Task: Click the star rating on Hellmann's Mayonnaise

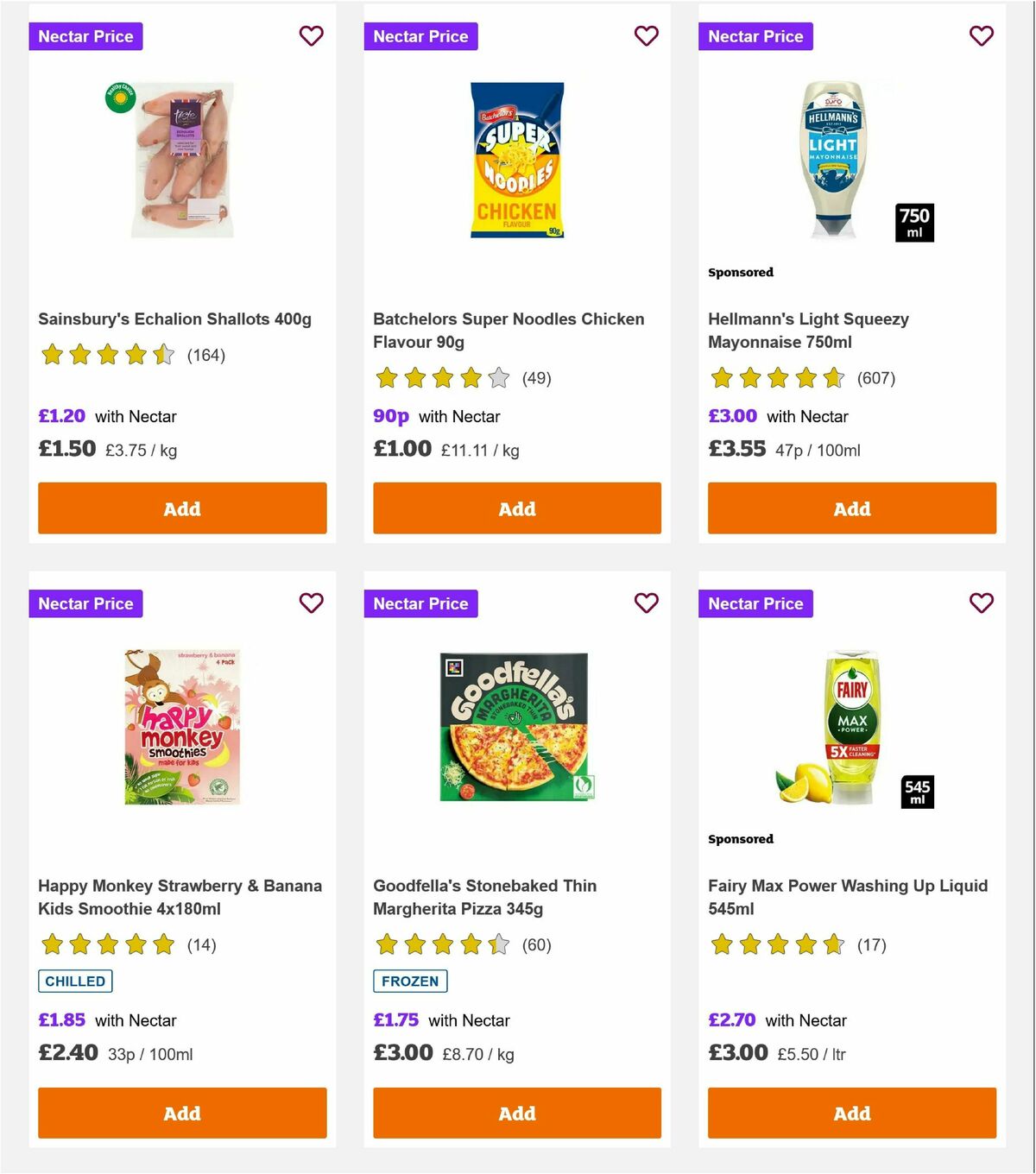Action: tap(776, 378)
